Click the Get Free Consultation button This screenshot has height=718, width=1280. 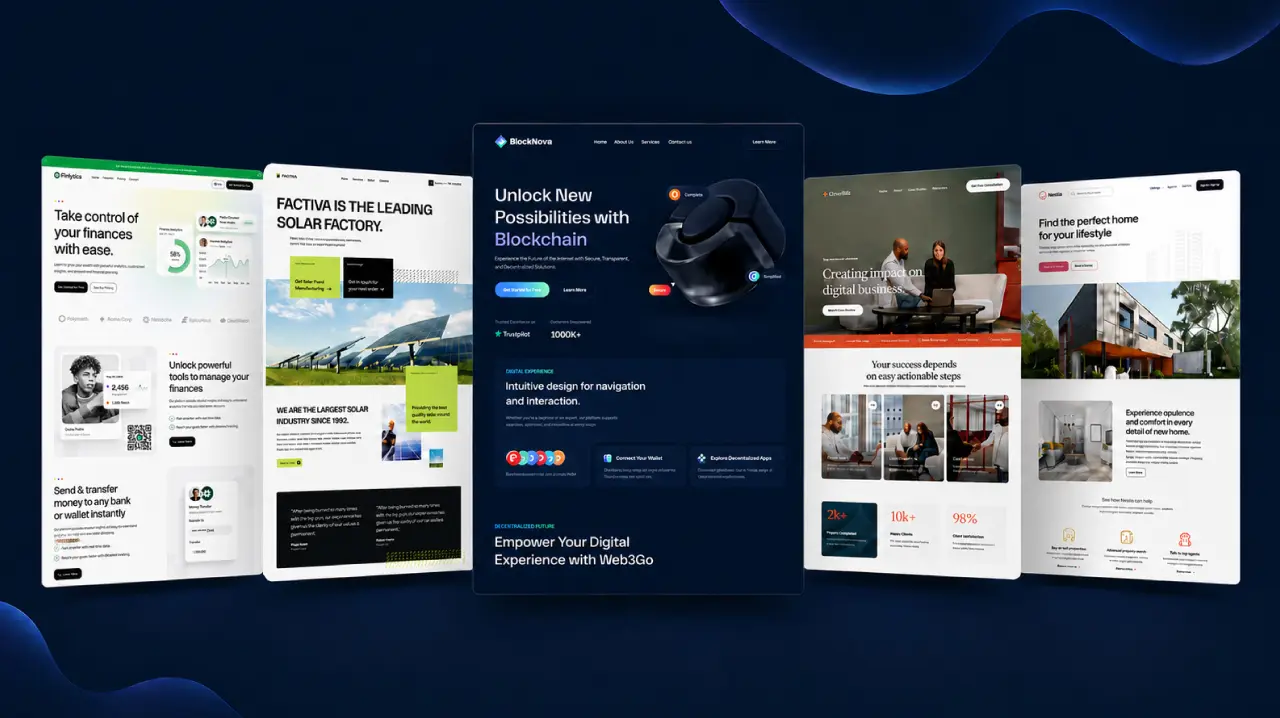987,186
